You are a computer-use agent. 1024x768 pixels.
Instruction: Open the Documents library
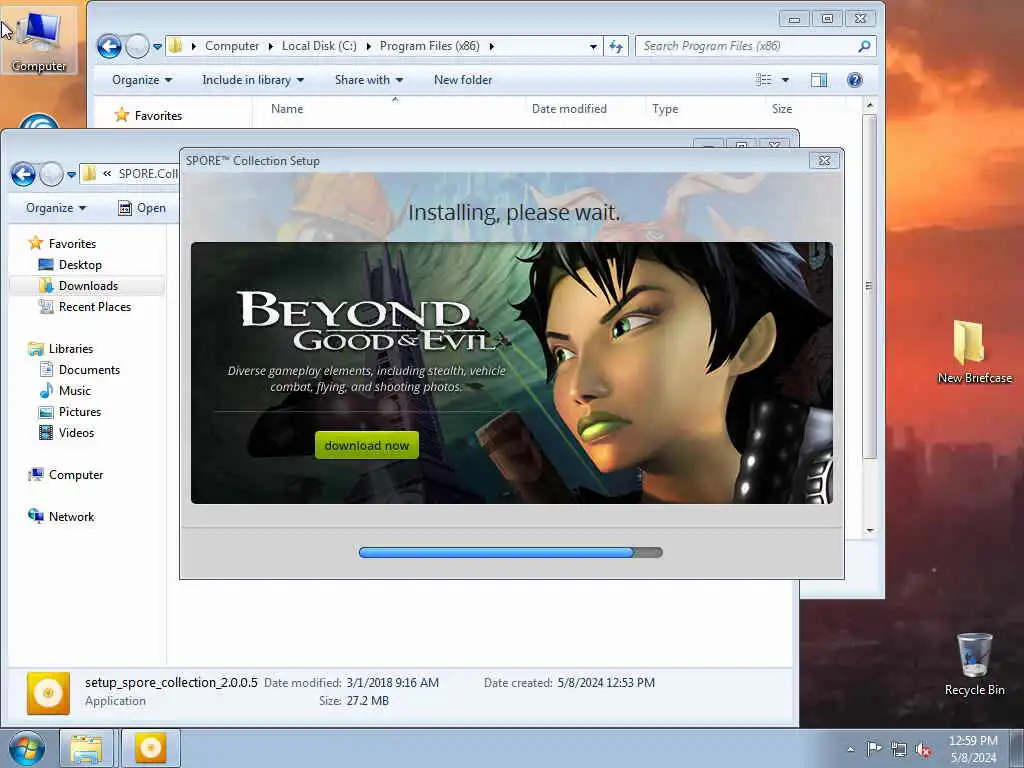tap(80, 370)
